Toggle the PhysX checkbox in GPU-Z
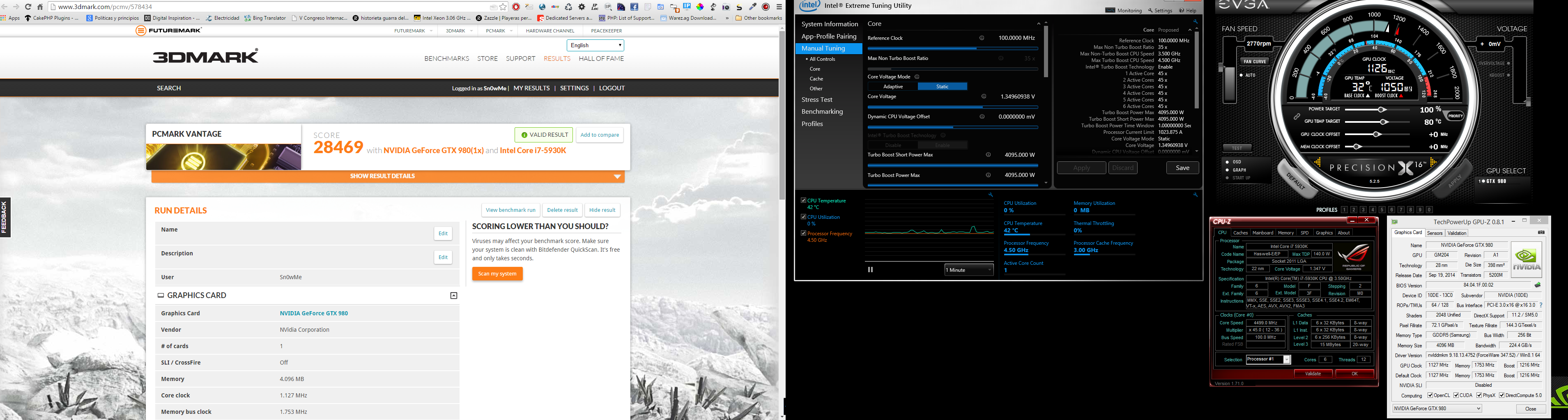1568x420 pixels. pyautogui.click(x=1479, y=396)
